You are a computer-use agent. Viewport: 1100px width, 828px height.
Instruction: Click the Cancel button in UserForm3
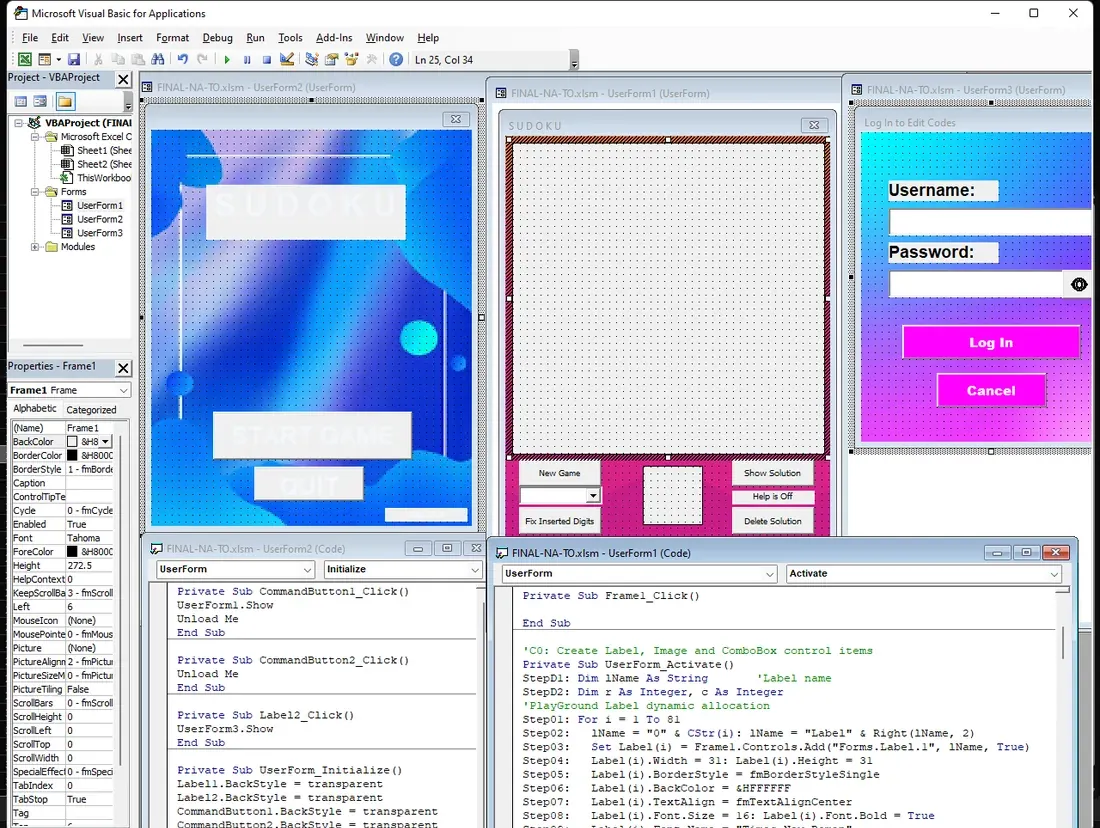pyautogui.click(x=991, y=391)
